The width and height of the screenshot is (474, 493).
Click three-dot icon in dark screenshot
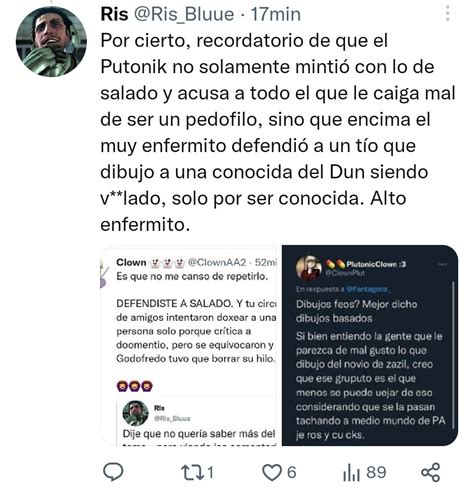pos(443,264)
